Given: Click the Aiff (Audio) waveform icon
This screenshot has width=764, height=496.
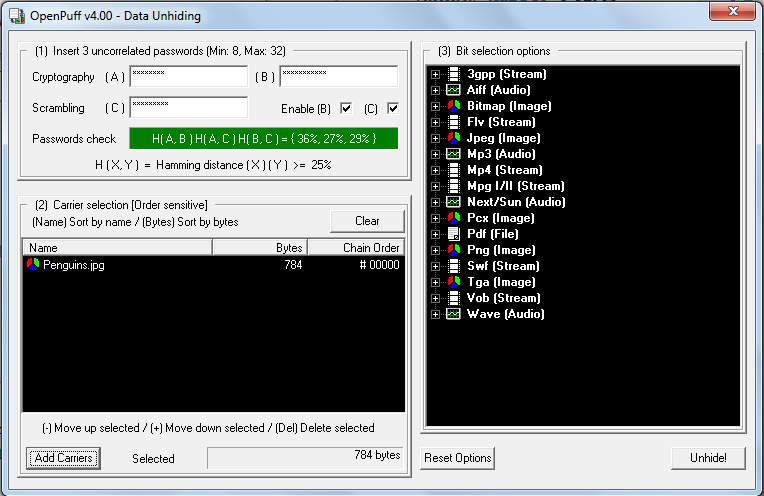Looking at the screenshot, I should point(454,90).
